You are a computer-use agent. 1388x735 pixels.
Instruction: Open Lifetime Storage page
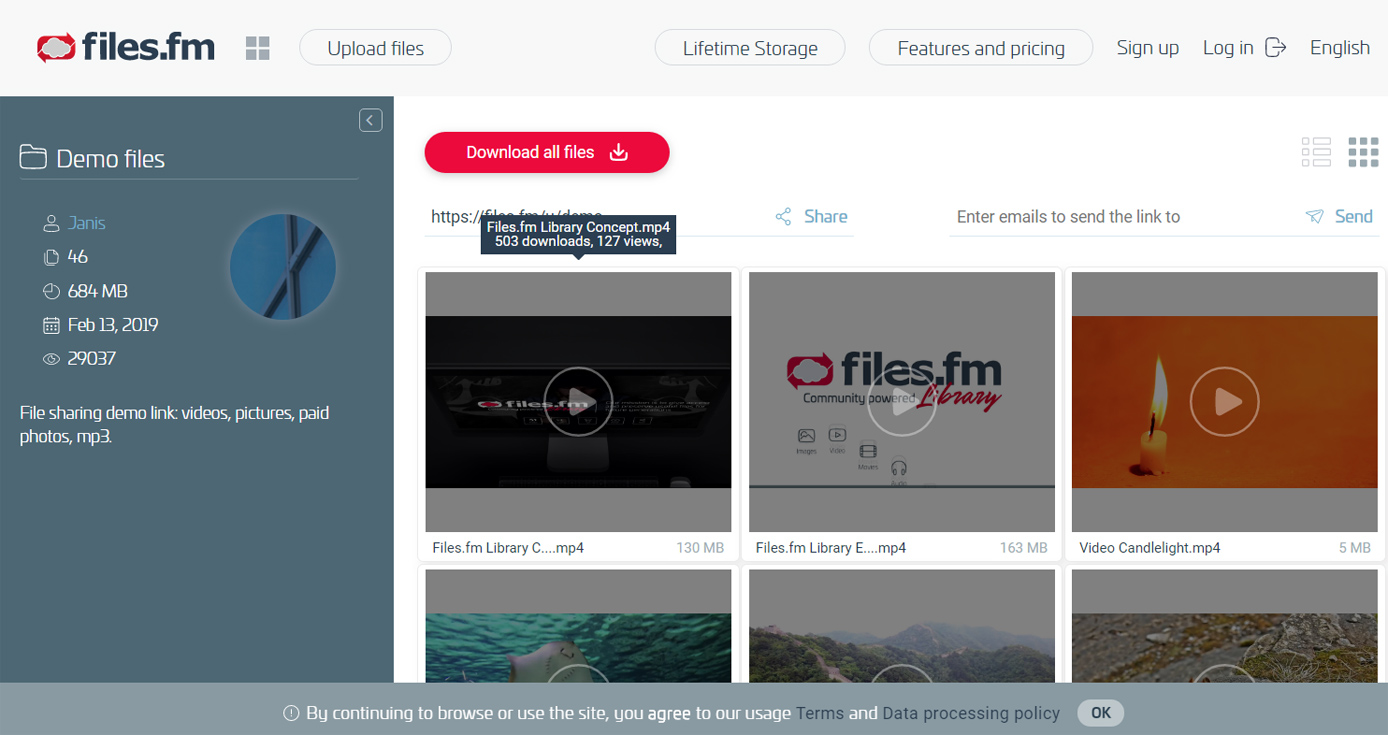point(750,48)
